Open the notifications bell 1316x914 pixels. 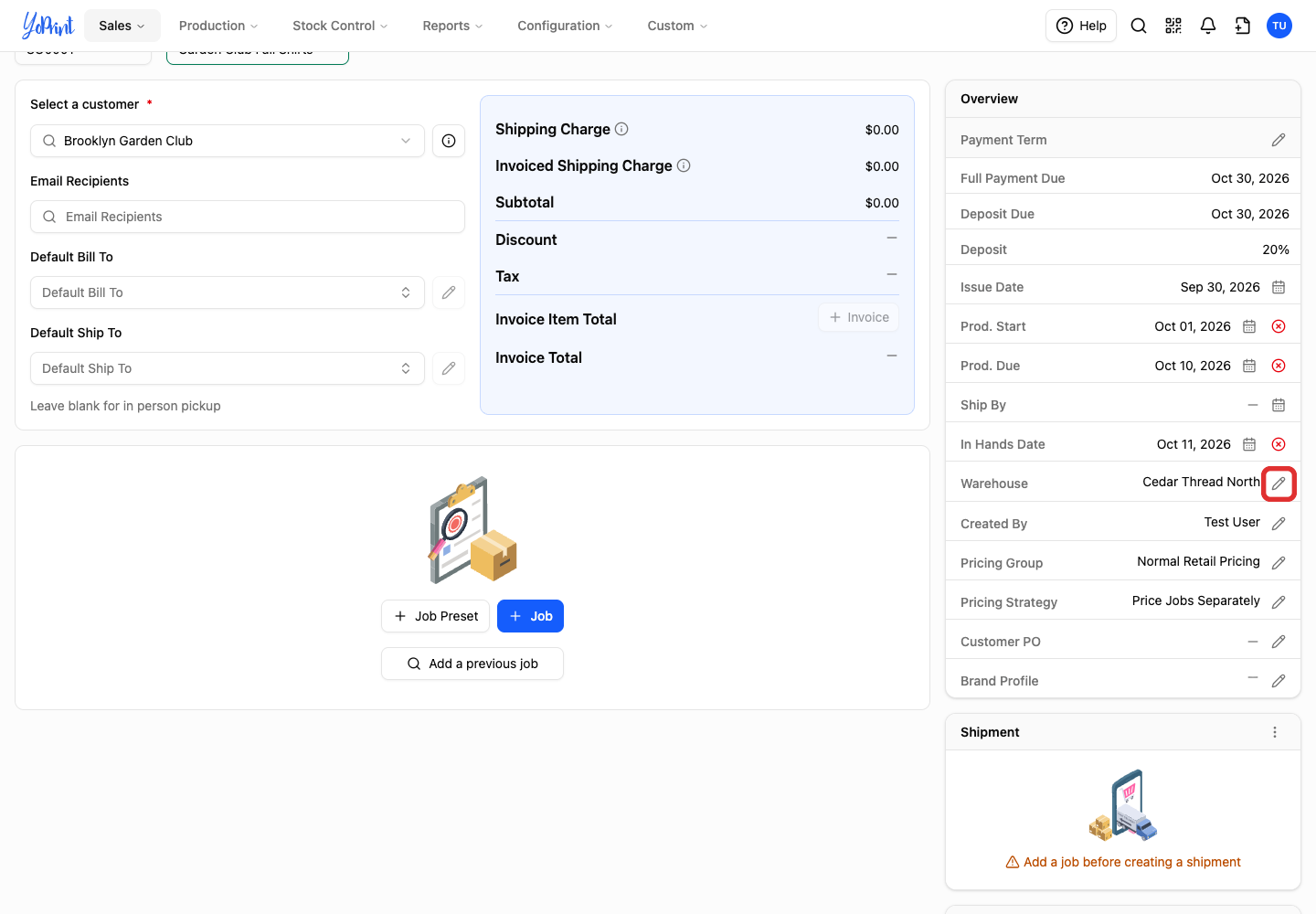pyautogui.click(x=1208, y=26)
